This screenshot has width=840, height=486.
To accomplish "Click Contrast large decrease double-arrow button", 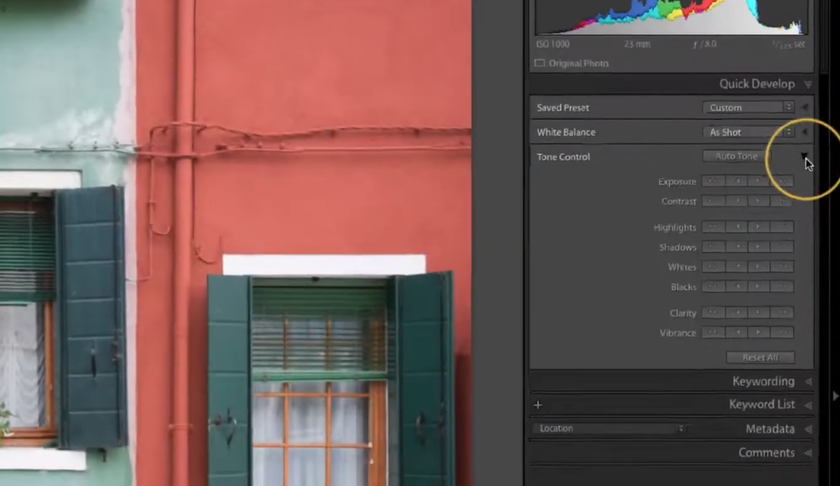I will point(713,201).
